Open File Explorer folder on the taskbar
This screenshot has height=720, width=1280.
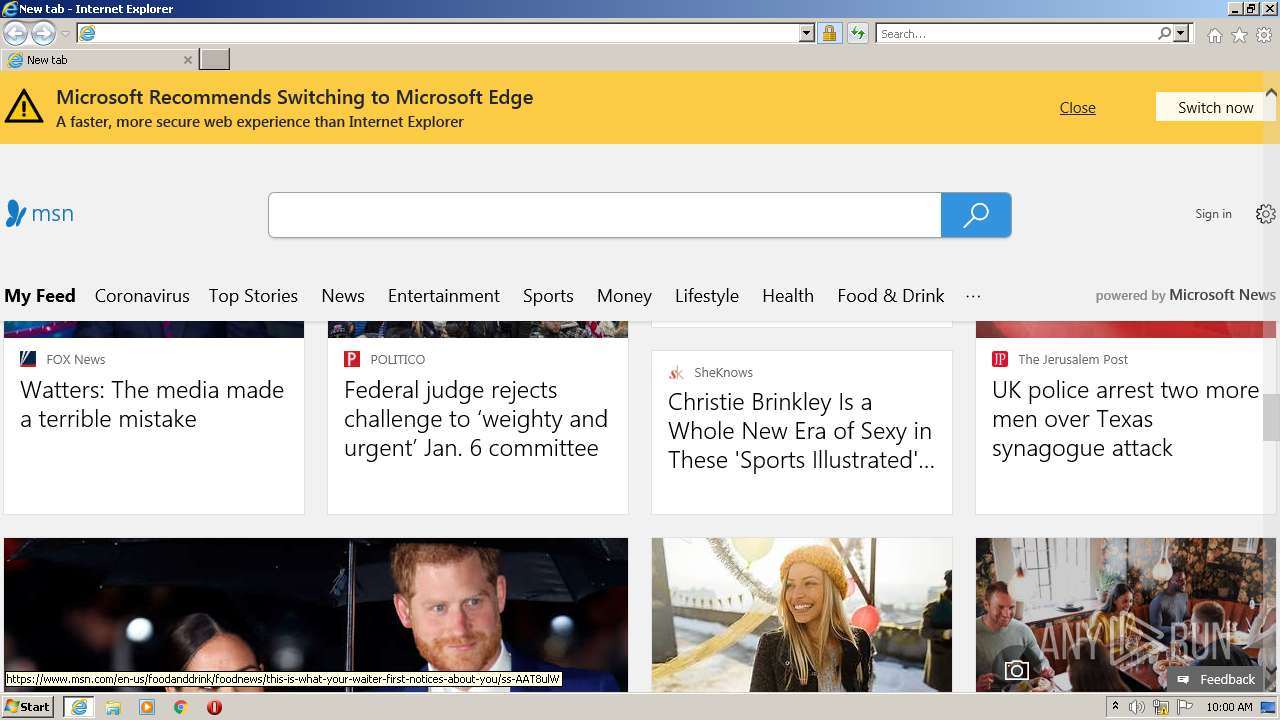(x=113, y=707)
